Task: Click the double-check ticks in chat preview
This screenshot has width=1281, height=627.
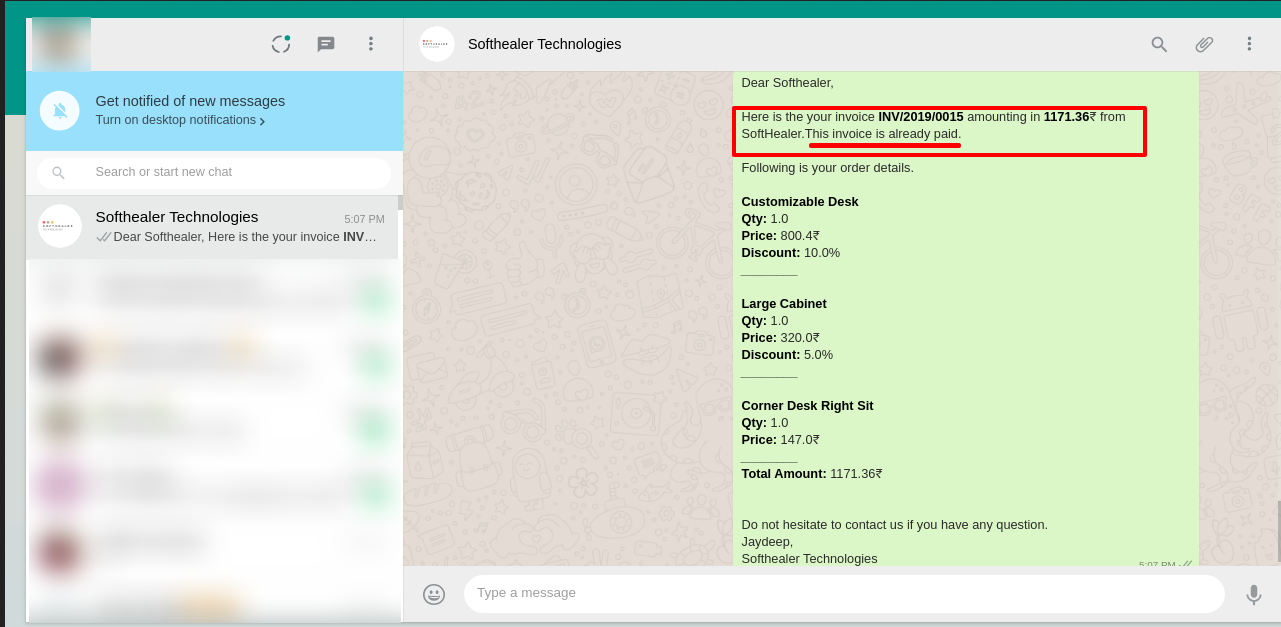Action: pos(103,237)
